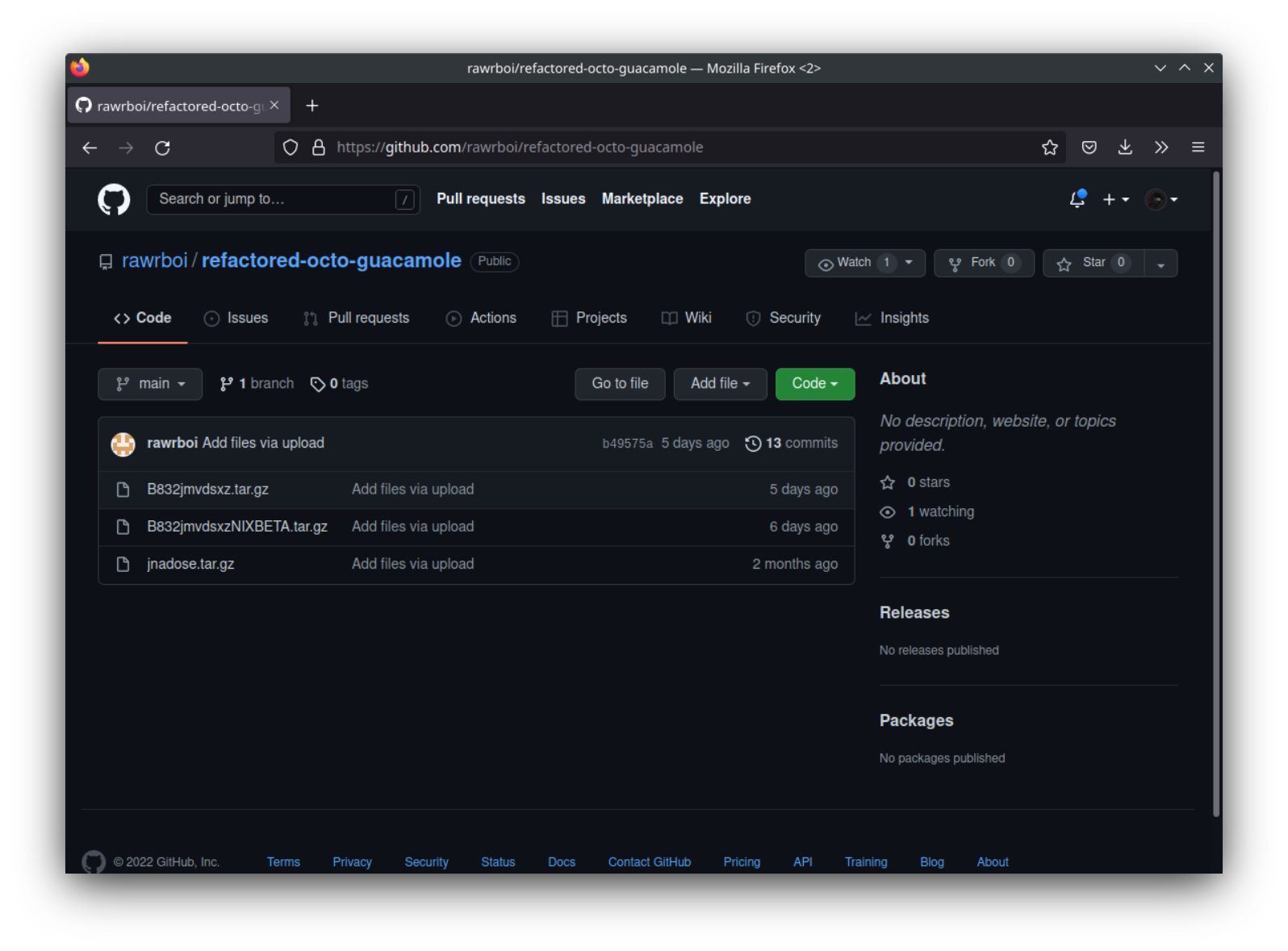Viewport: 1288px width, 951px height.
Task: Click the GitHub Octocat logo in header
Action: pos(114,199)
